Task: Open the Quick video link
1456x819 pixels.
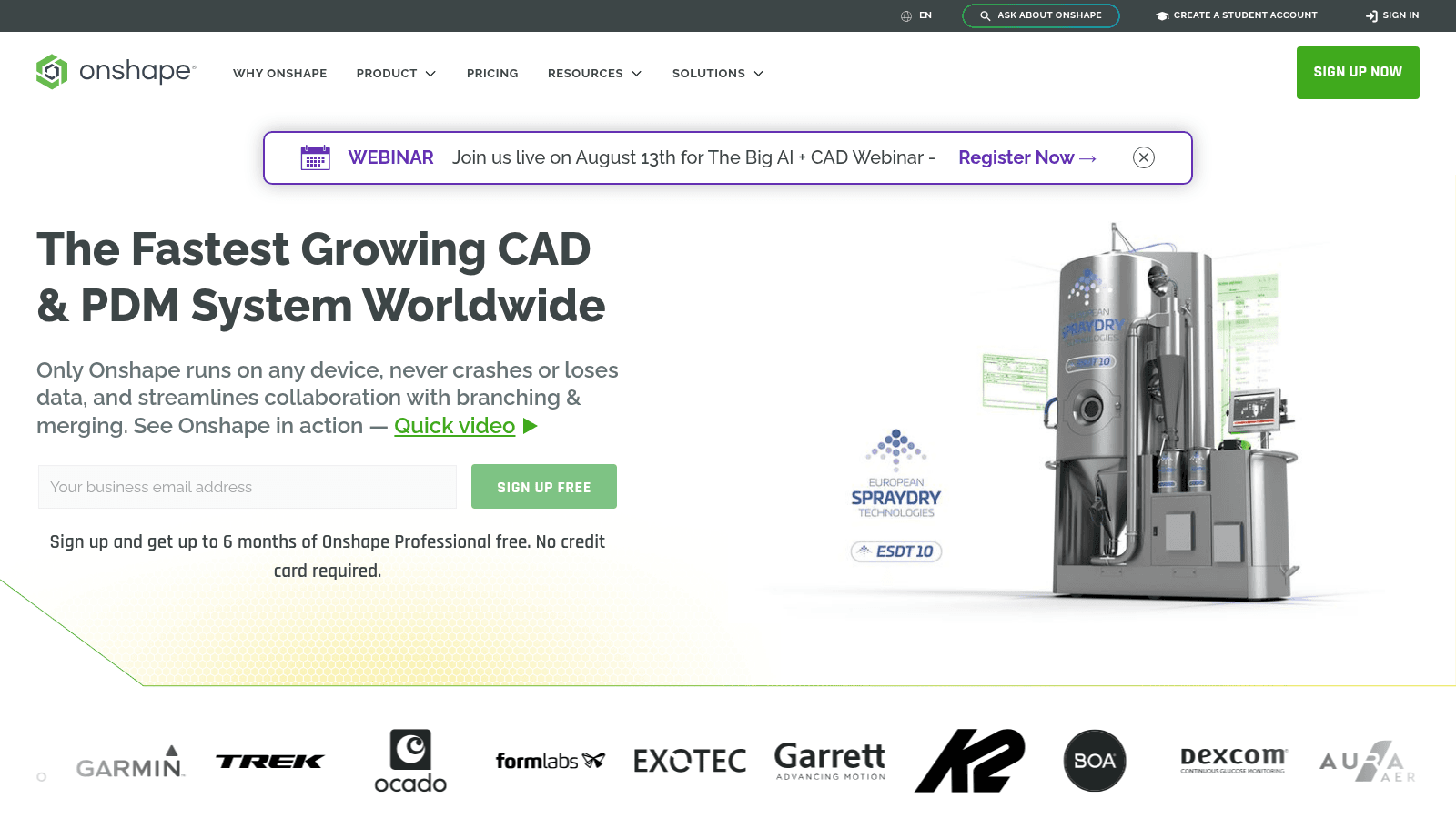Action: [x=454, y=426]
